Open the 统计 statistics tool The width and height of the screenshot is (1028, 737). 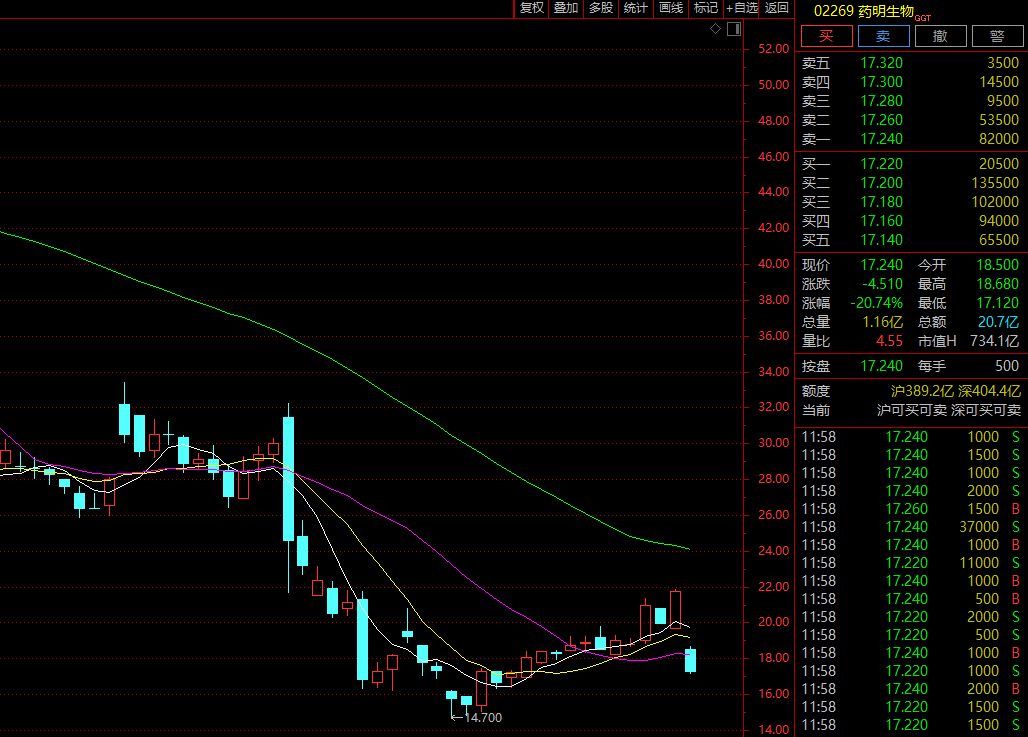coord(635,8)
